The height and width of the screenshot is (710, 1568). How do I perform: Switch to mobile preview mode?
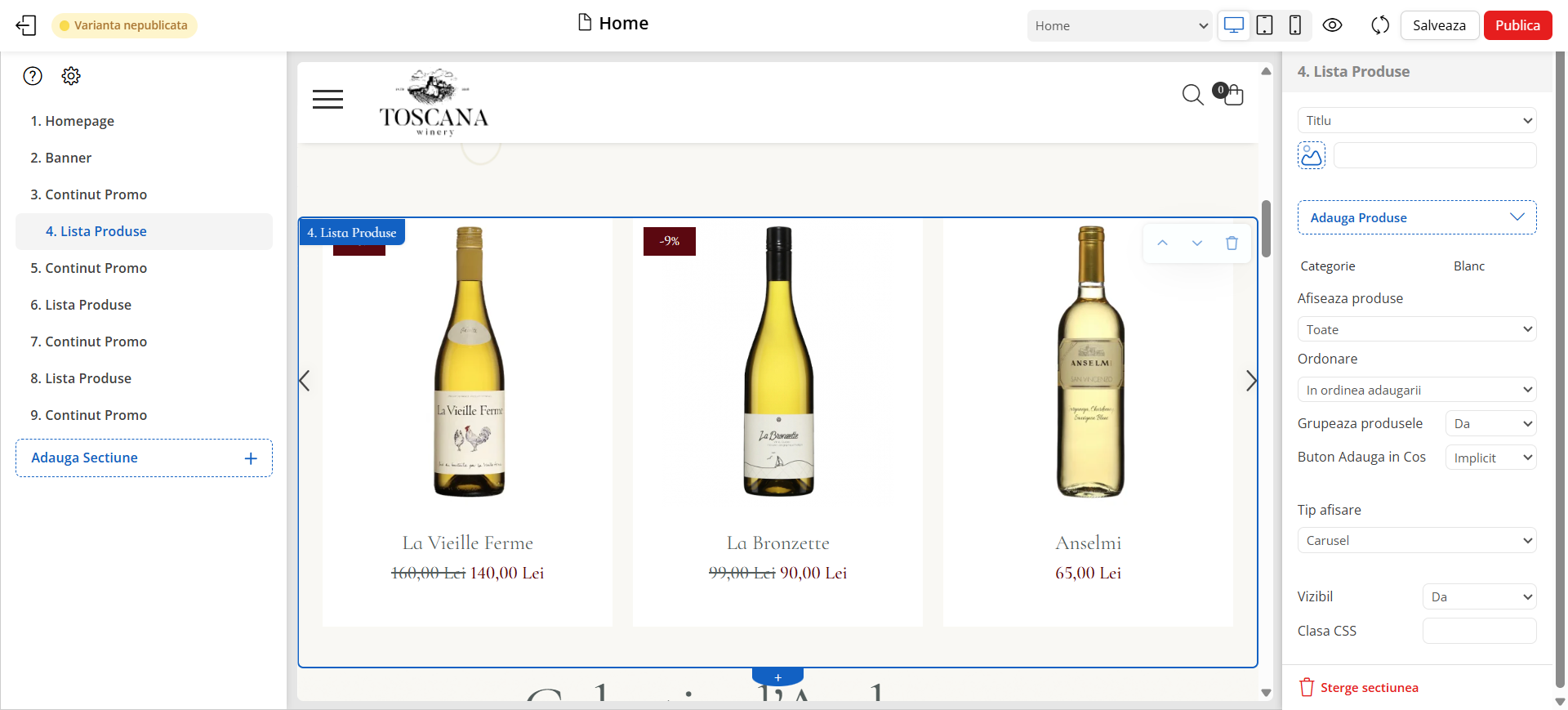click(1294, 25)
